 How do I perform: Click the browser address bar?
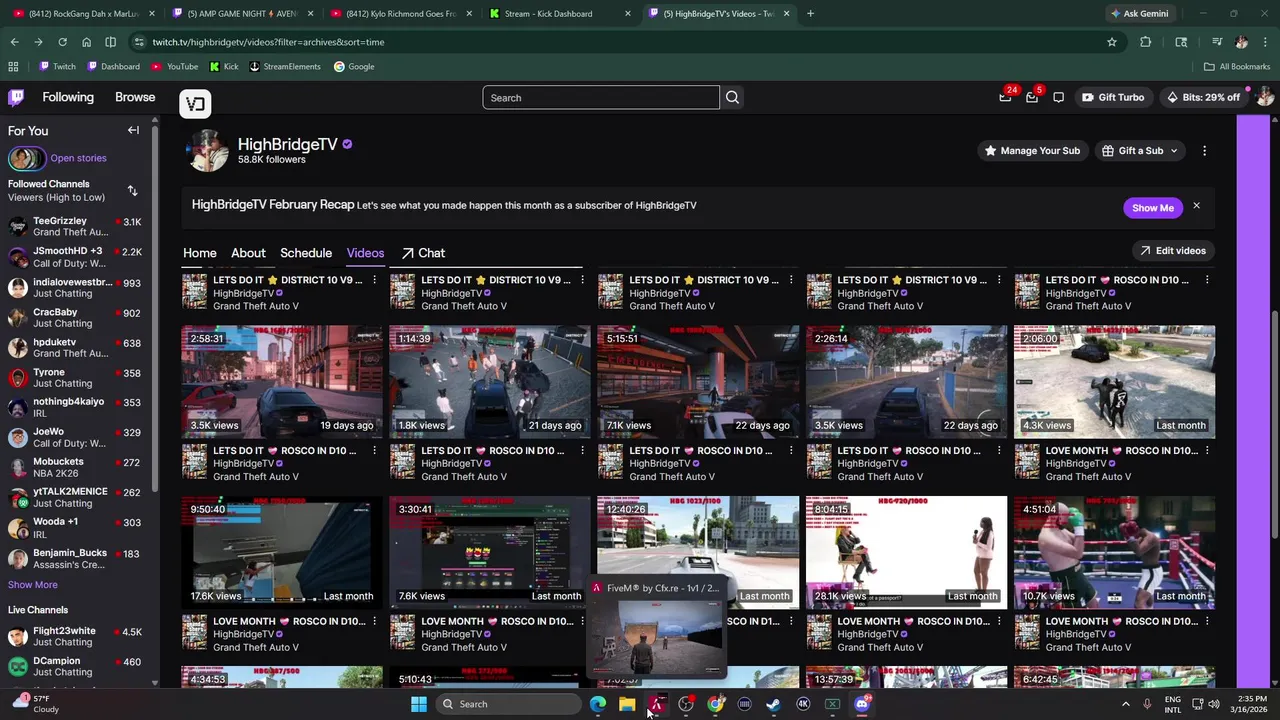620,42
